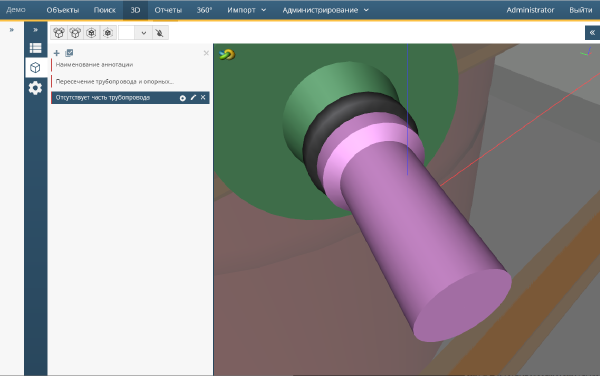Viewport: 600px width, 376px height.
Task: Click the first cube-group view icon in toolbar
Action: pos(59,33)
